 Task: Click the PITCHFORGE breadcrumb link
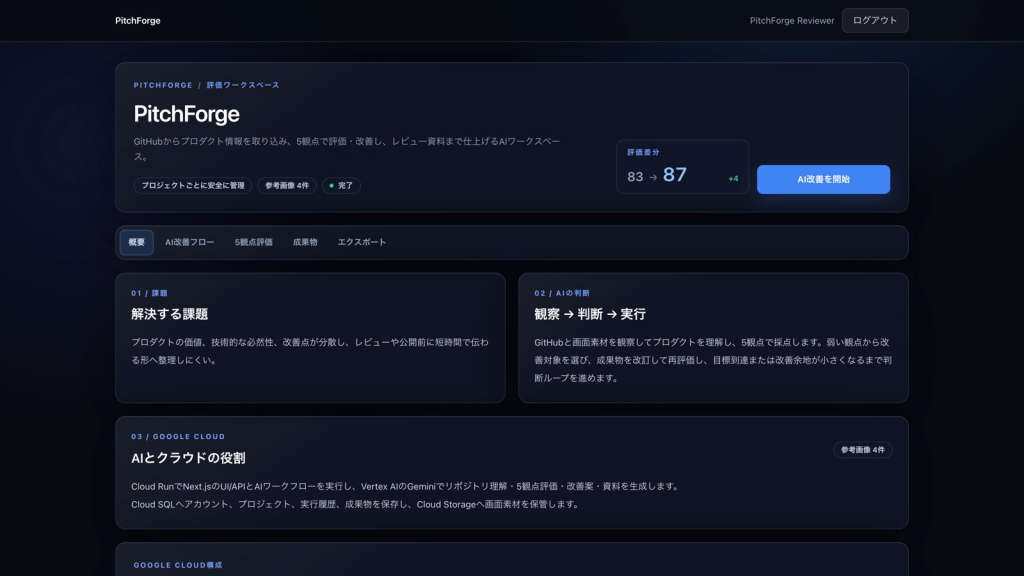(163, 86)
